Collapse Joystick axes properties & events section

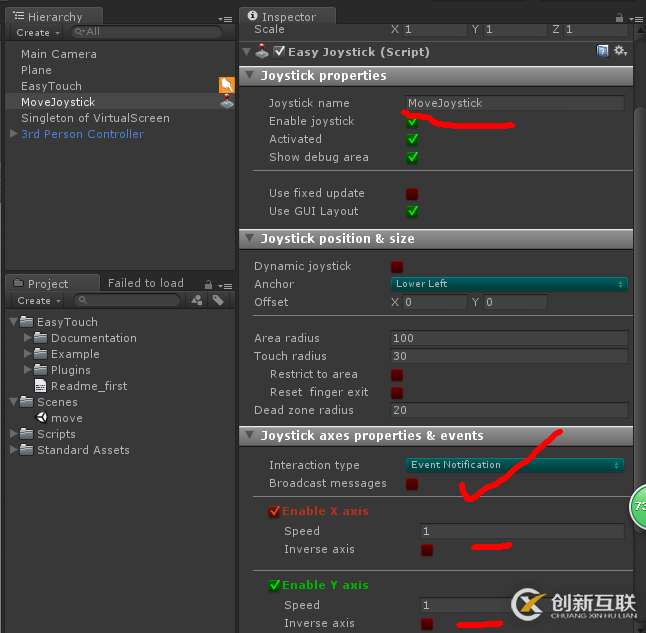click(x=249, y=435)
